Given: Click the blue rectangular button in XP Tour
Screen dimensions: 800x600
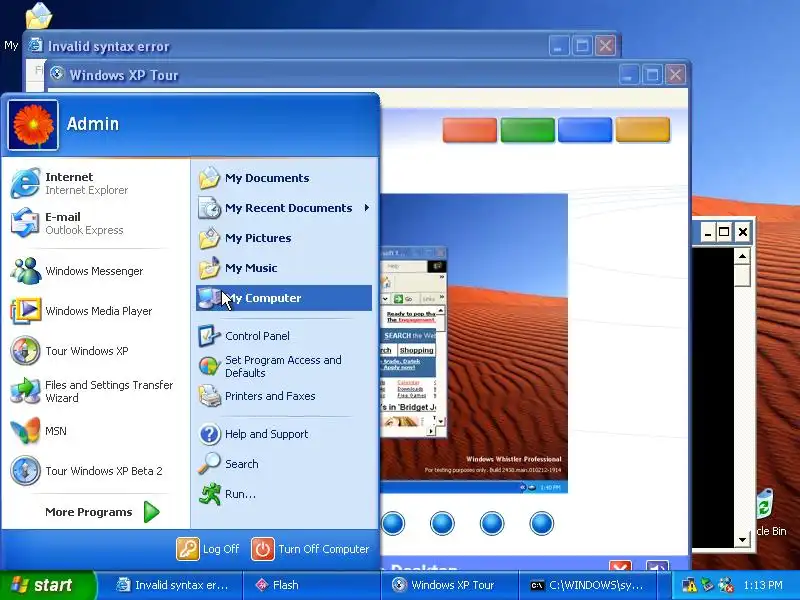Looking at the screenshot, I should (x=585, y=130).
